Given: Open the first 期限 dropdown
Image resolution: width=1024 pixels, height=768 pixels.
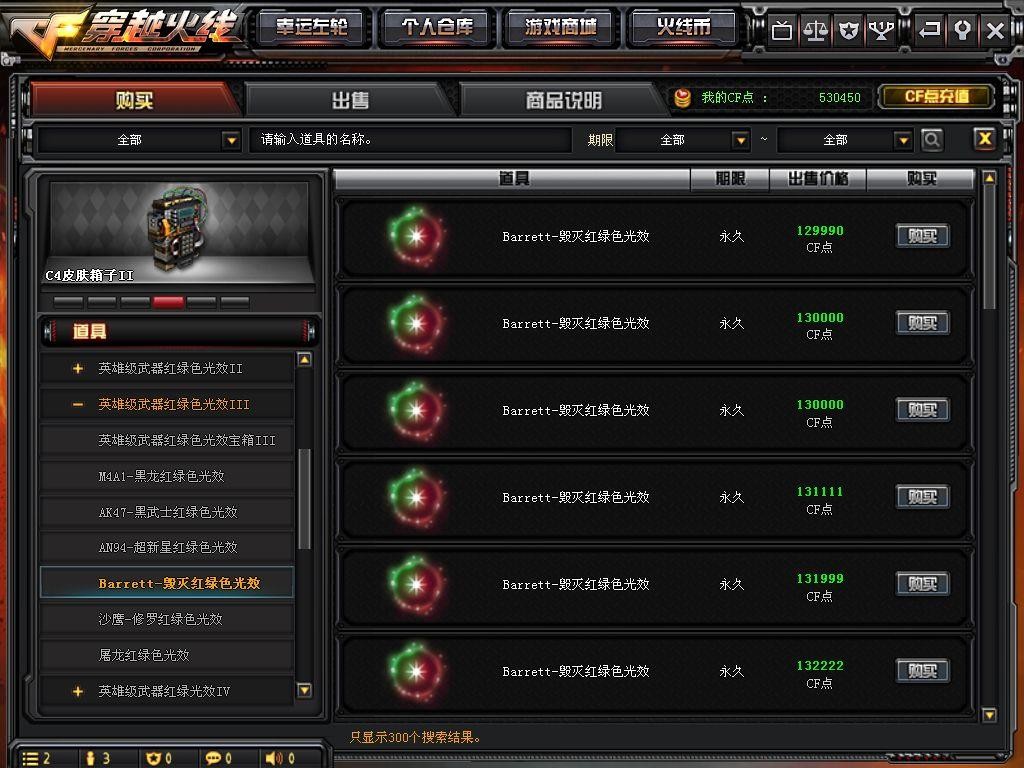Looking at the screenshot, I should coord(740,140).
